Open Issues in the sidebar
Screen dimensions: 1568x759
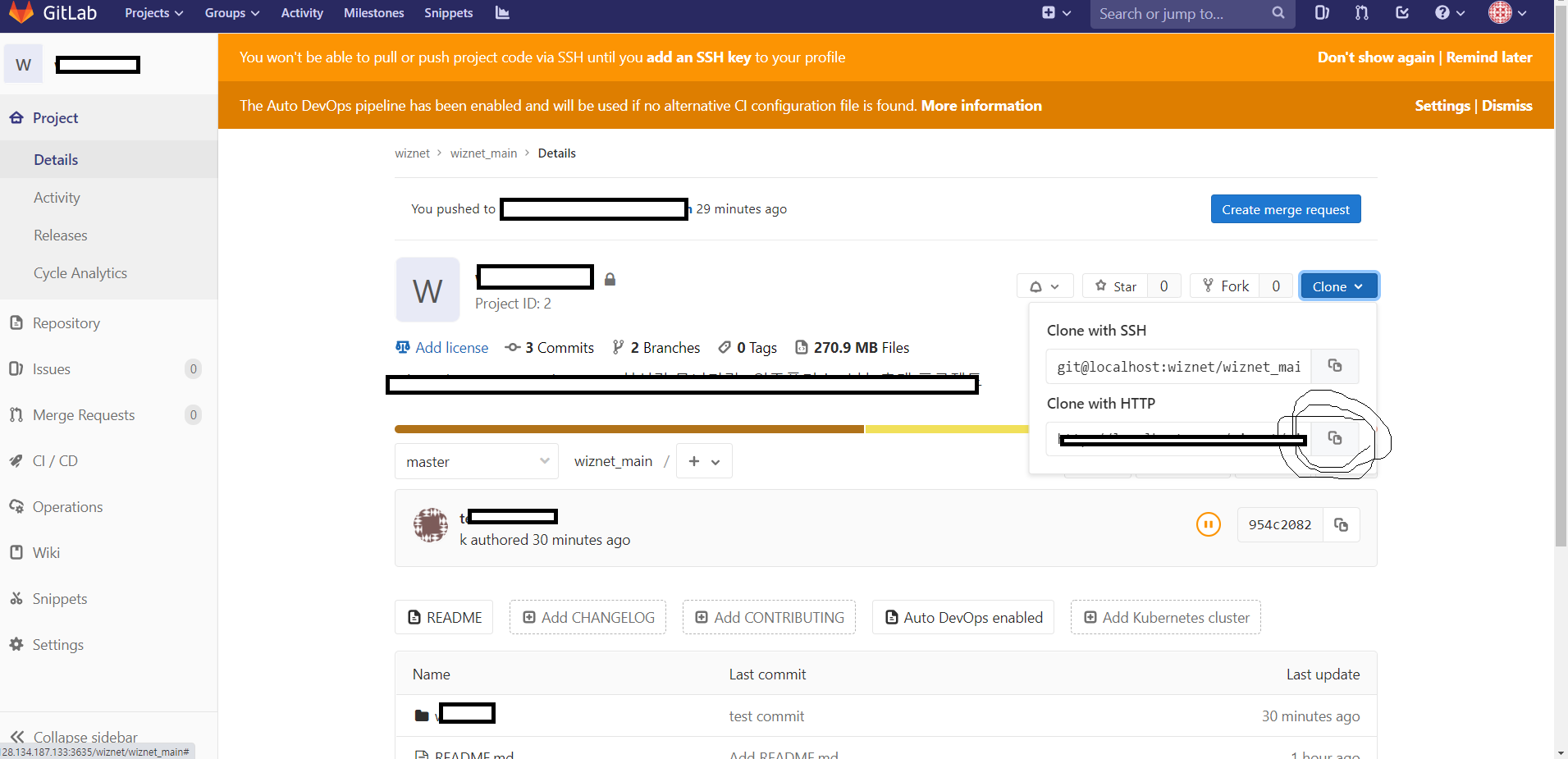pos(108,369)
